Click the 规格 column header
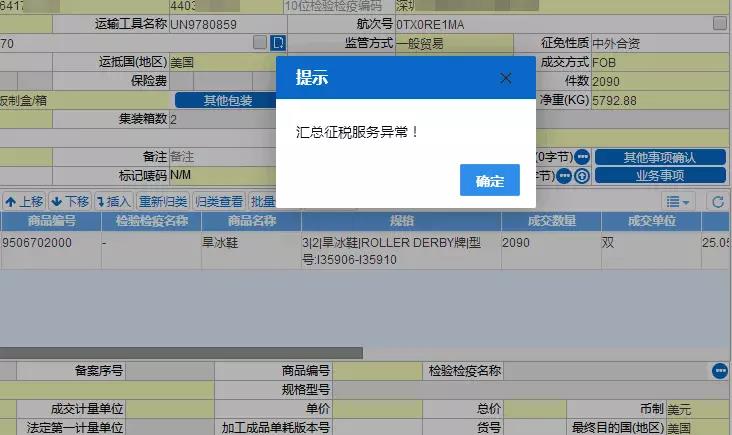 (x=401, y=221)
